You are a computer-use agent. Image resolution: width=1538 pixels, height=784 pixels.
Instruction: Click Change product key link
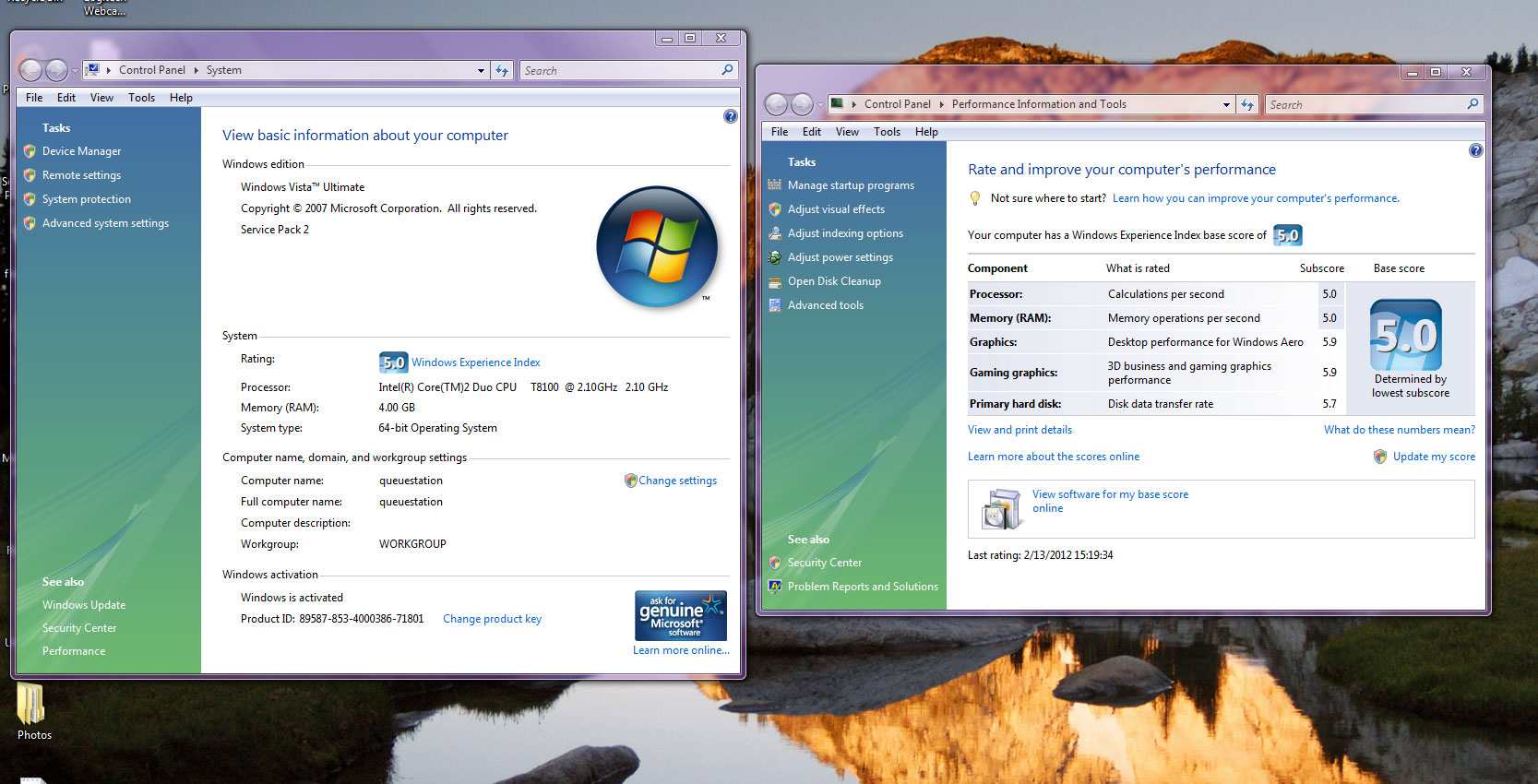click(x=492, y=619)
